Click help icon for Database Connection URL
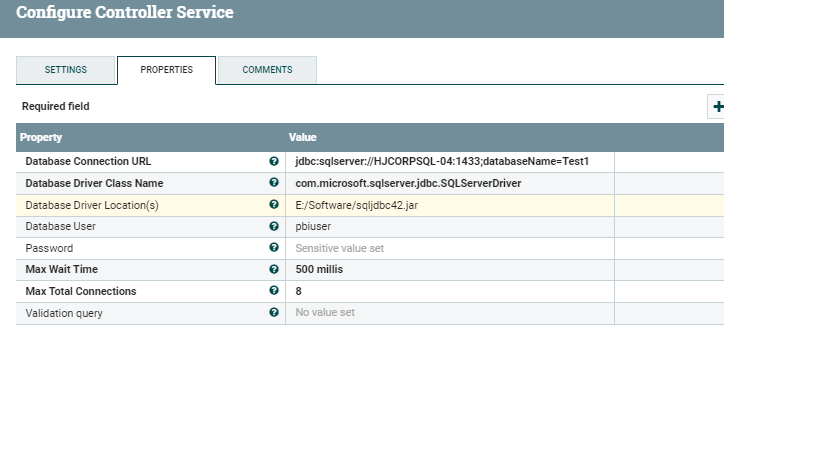819x460 pixels. (x=274, y=161)
